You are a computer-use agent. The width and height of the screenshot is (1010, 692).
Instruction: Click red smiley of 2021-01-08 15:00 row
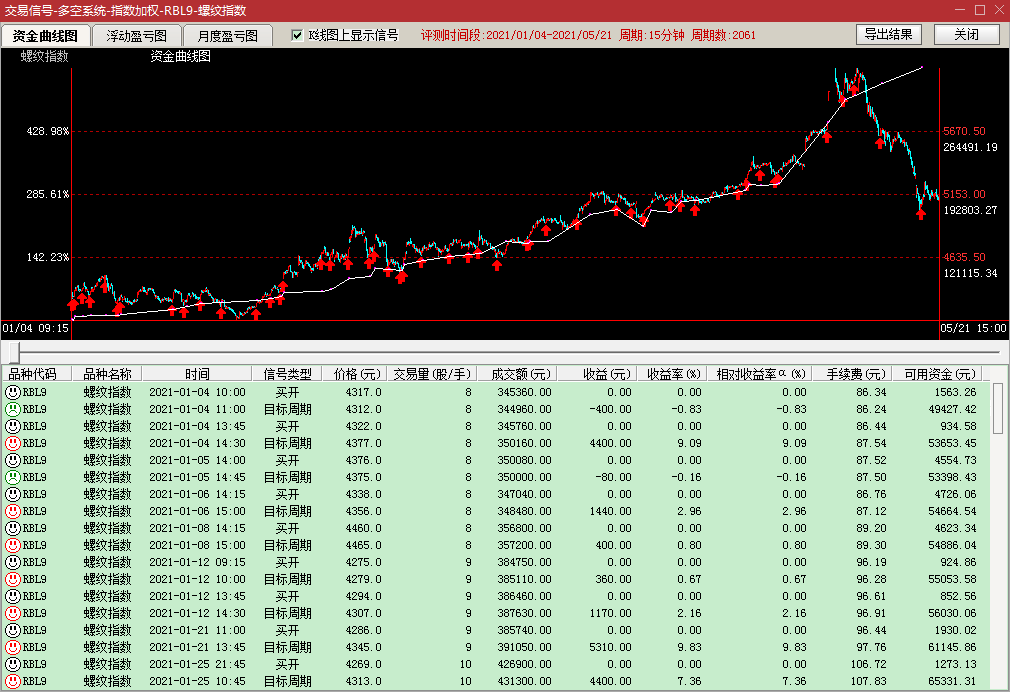click(x=13, y=545)
